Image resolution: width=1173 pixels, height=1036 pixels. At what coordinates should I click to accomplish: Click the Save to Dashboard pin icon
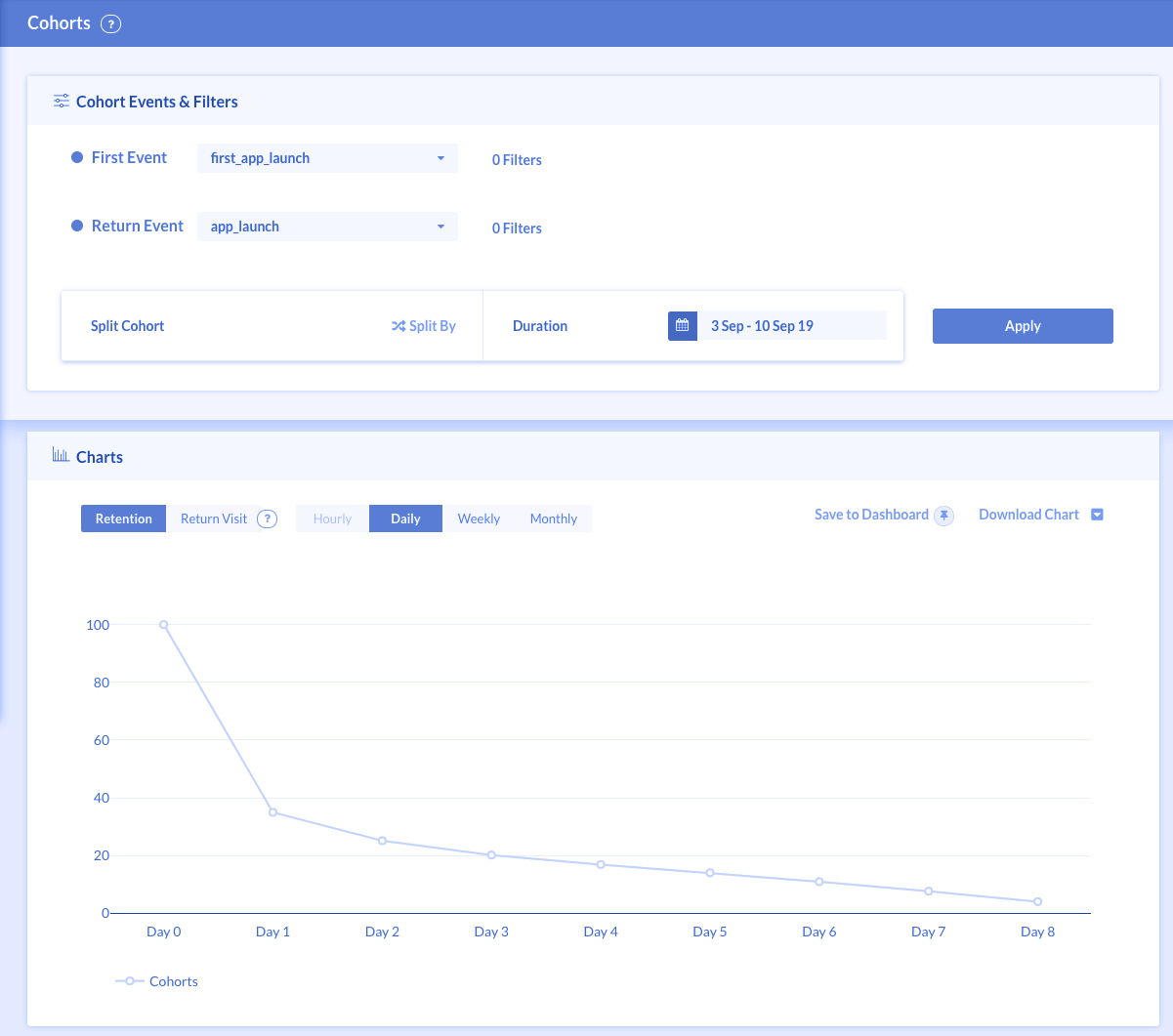pyautogui.click(x=943, y=515)
